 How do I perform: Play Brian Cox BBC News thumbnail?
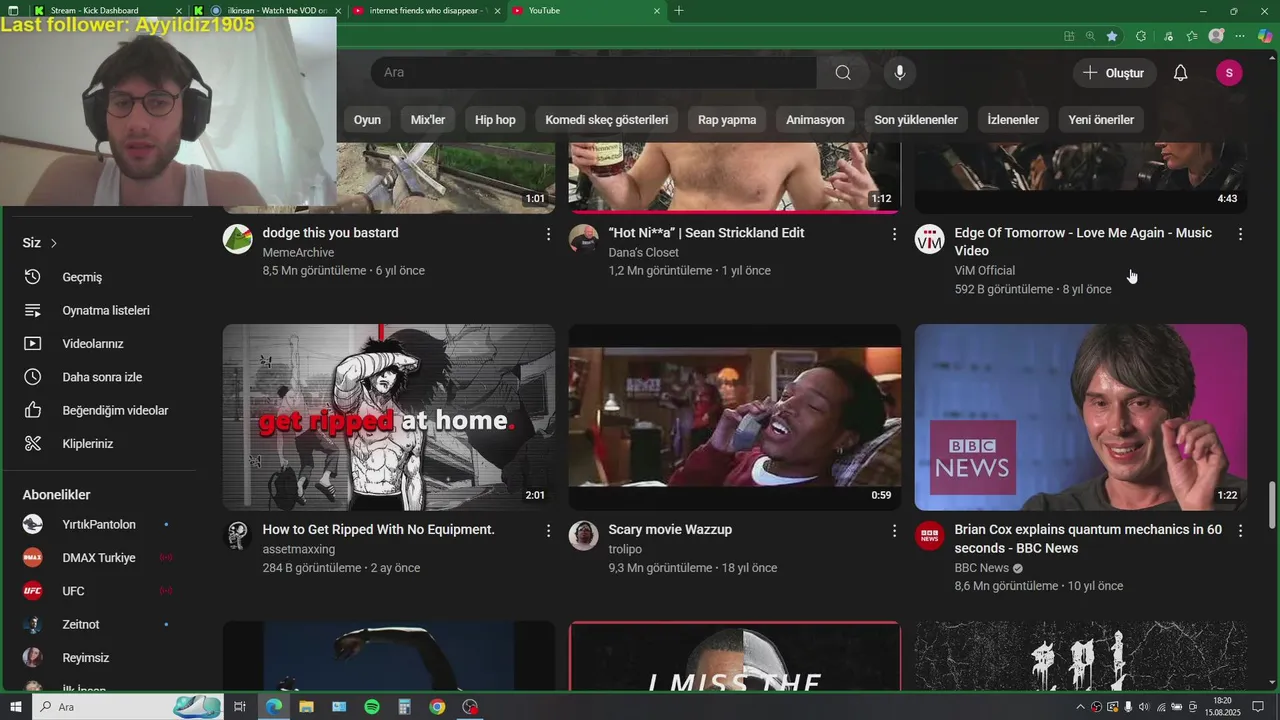coord(1081,417)
